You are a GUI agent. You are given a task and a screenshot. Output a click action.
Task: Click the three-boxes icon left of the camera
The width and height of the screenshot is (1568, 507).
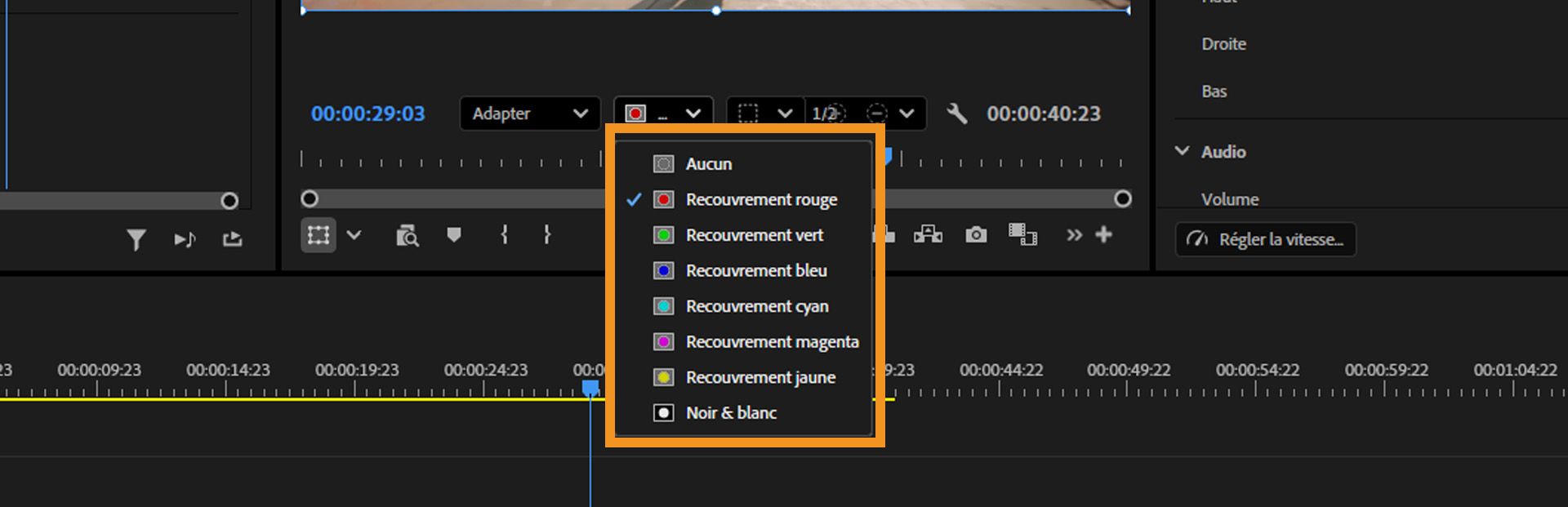[928, 235]
